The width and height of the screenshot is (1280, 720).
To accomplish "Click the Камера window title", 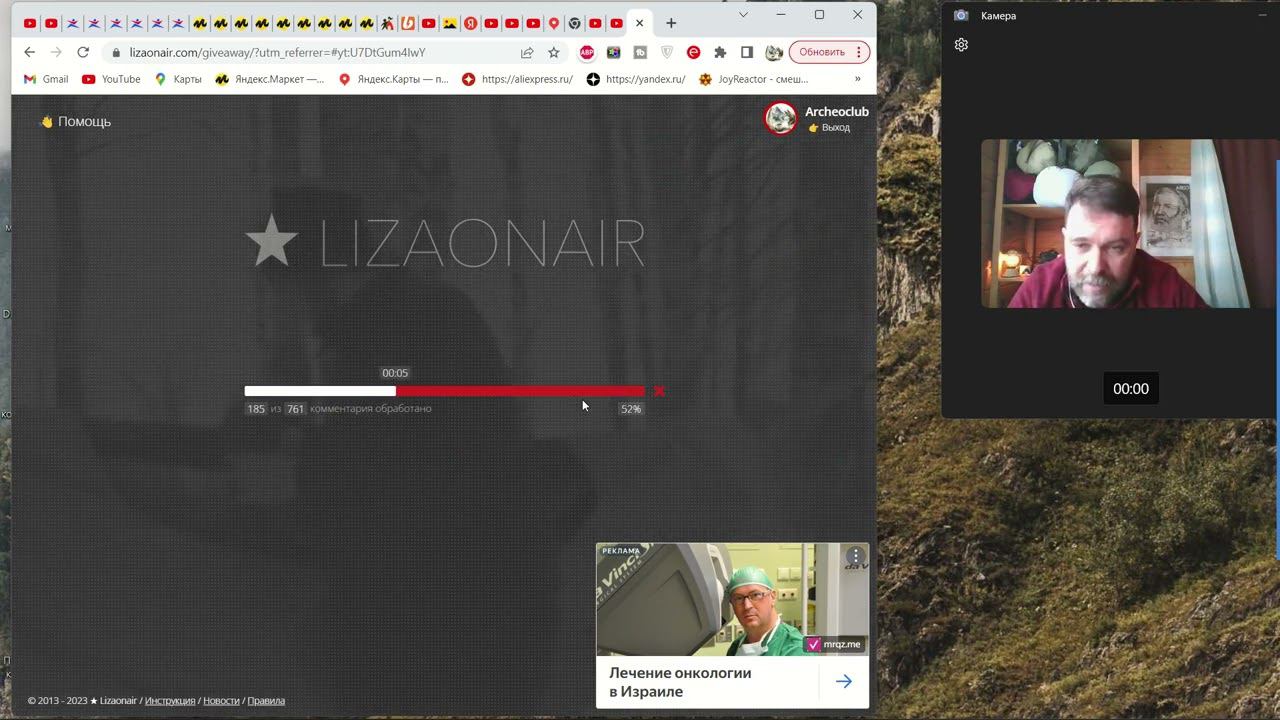I will (998, 16).
